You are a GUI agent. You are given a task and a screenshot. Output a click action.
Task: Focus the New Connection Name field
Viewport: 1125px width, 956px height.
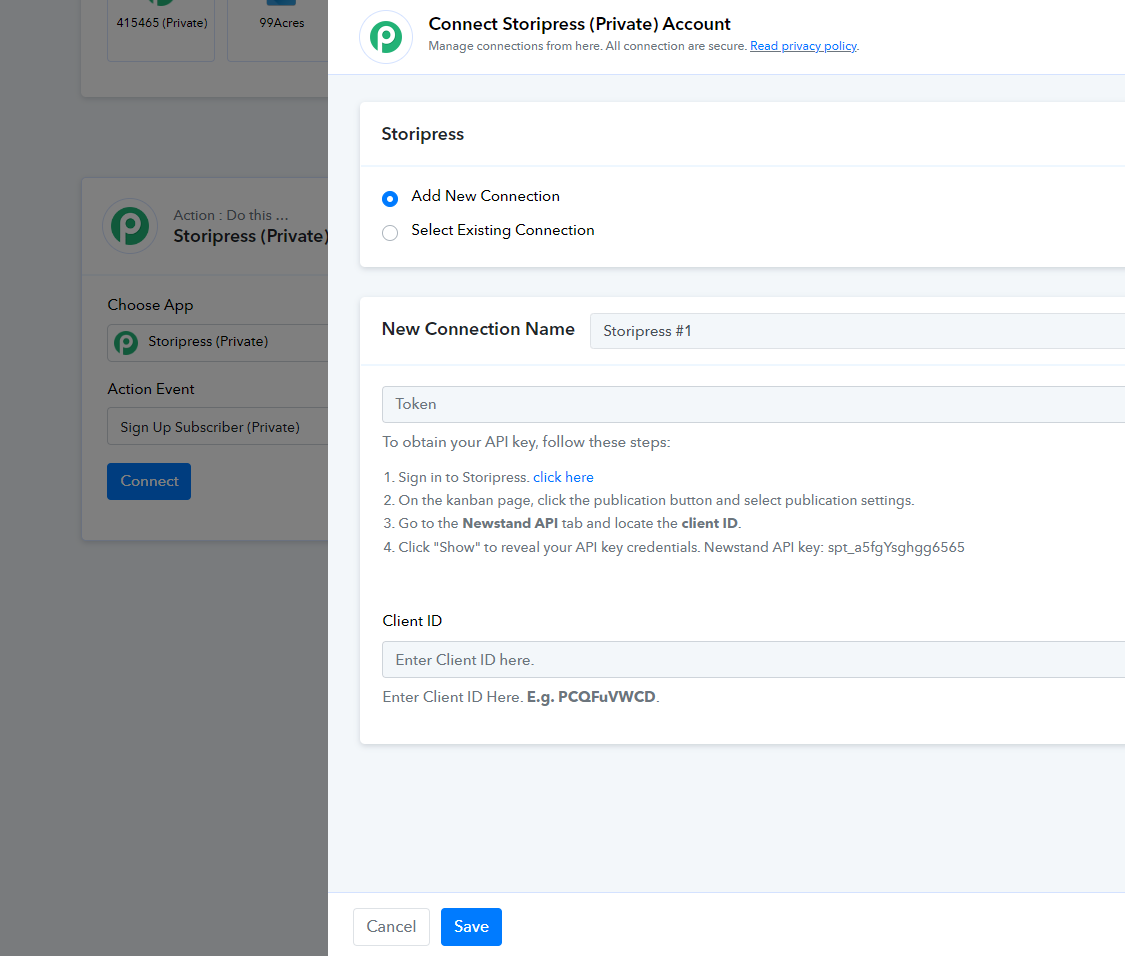click(857, 331)
